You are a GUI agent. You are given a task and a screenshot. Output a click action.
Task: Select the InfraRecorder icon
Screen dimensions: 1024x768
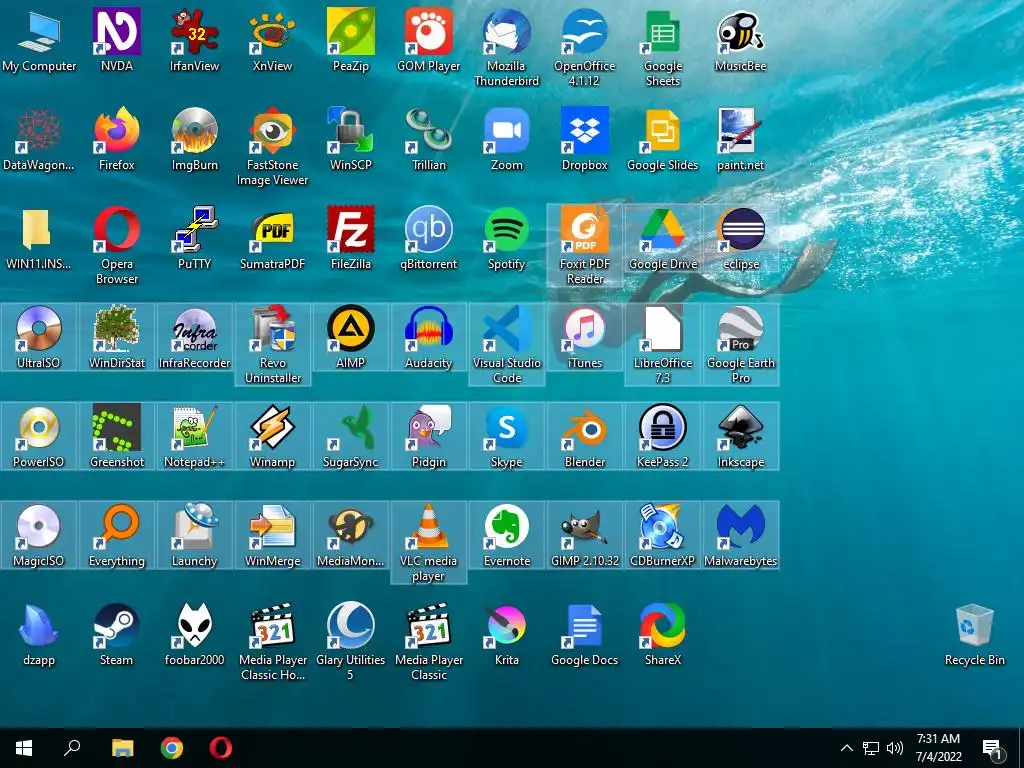coord(195,338)
